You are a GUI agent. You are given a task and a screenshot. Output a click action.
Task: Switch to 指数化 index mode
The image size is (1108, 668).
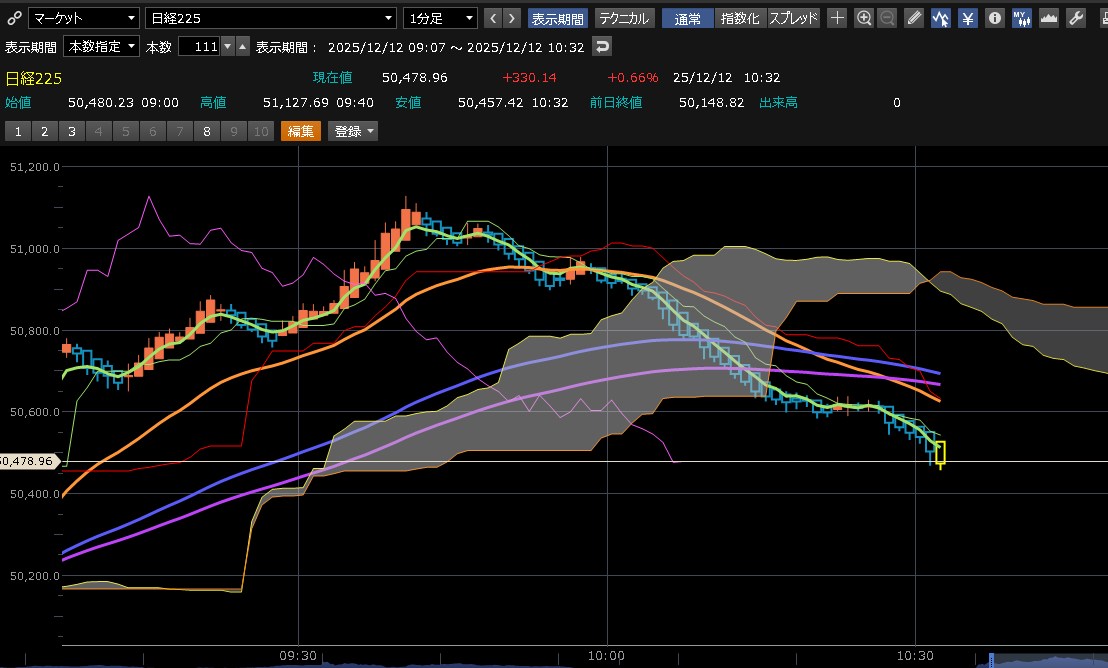(740, 18)
